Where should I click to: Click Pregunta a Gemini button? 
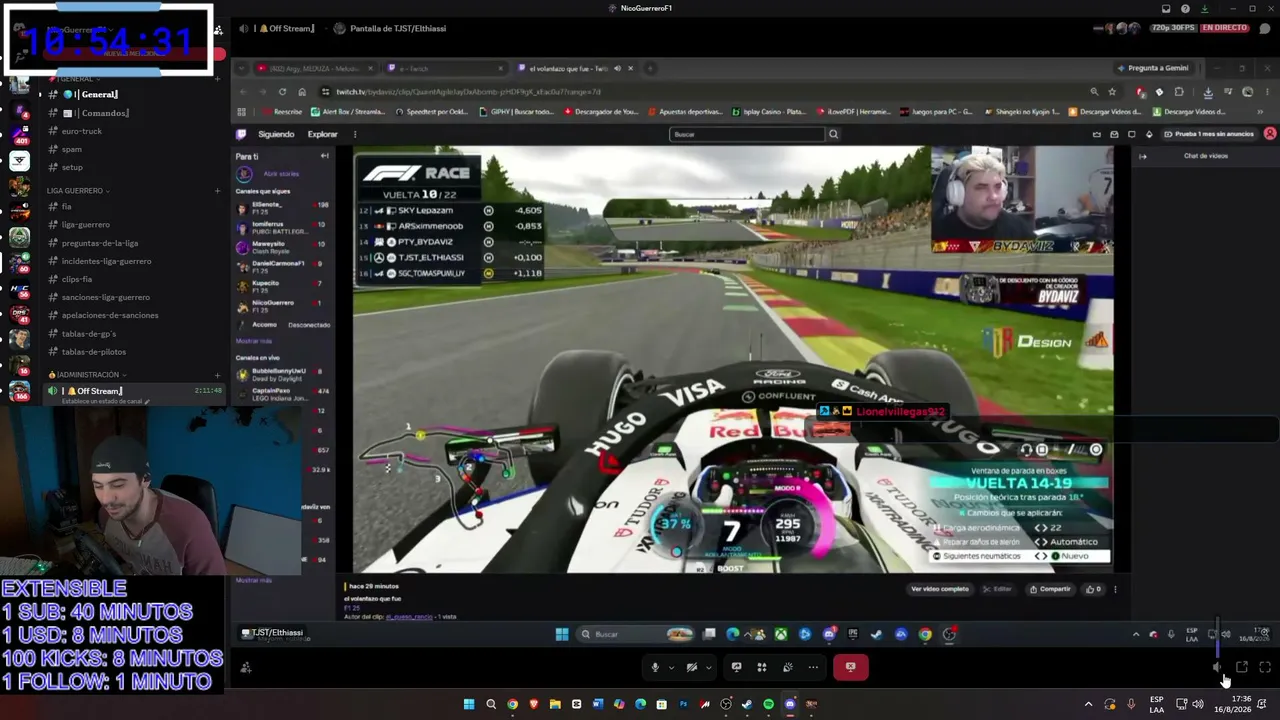(x=1153, y=68)
